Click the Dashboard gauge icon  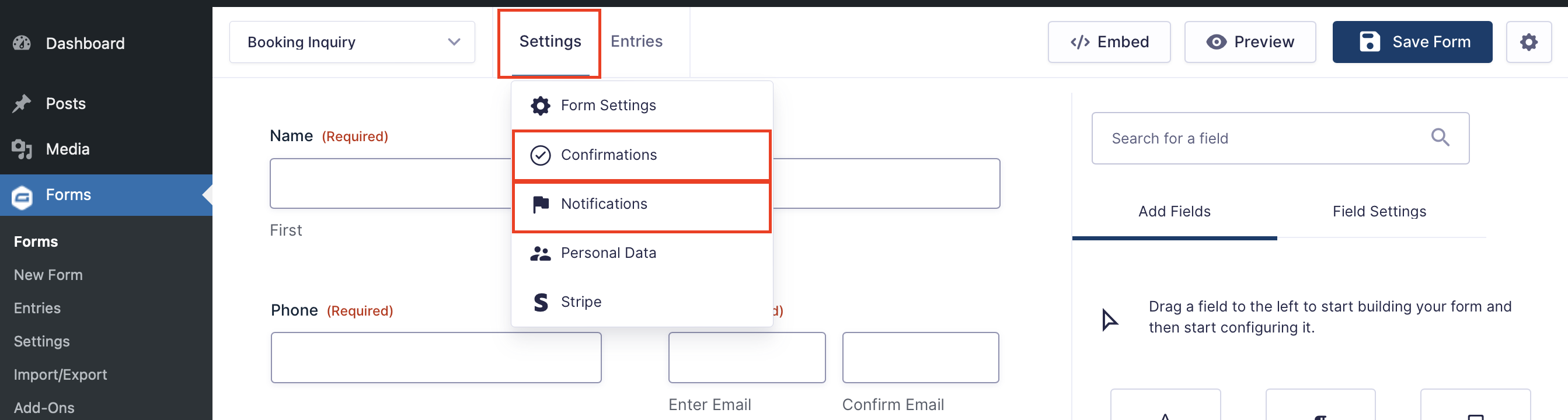(22, 43)
